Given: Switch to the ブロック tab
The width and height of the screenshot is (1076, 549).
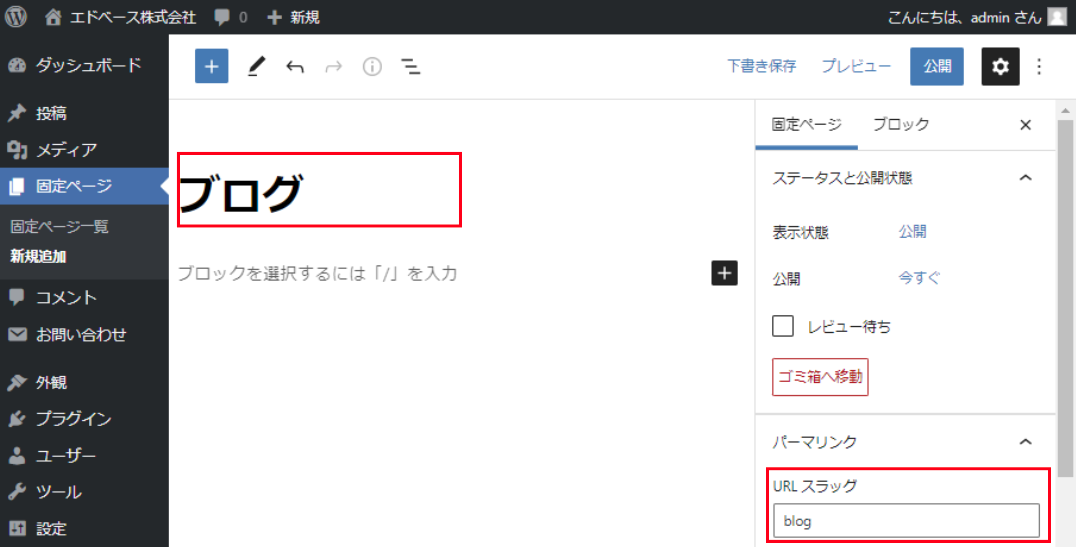Looking at the screenshot, I should [x=901, y=125].
